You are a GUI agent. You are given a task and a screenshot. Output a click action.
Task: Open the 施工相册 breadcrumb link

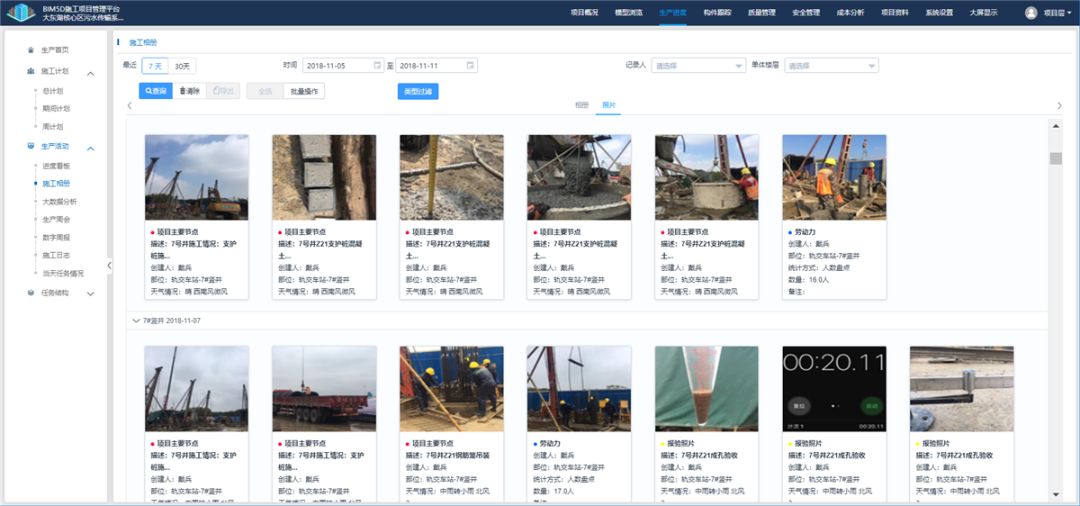click(143, 43)
